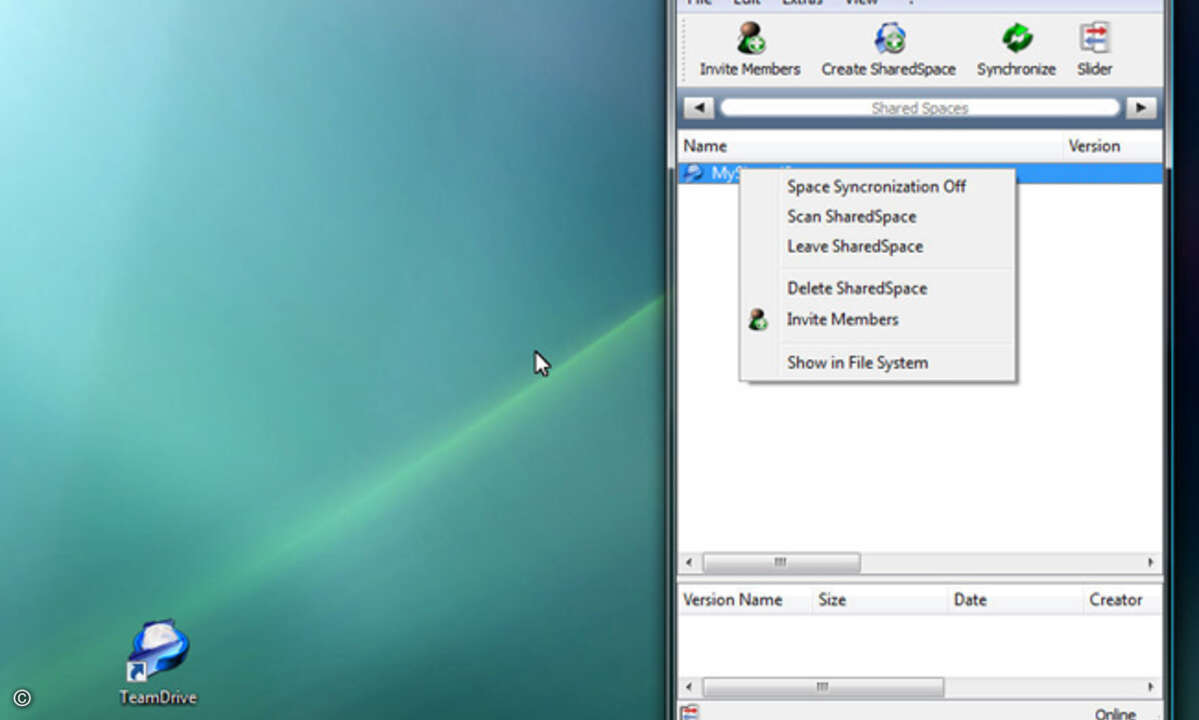The width and height of the screenshot is (1199, 720).
Task: Open Create SharedSpace from the toolbar
Action: point(889,47)
